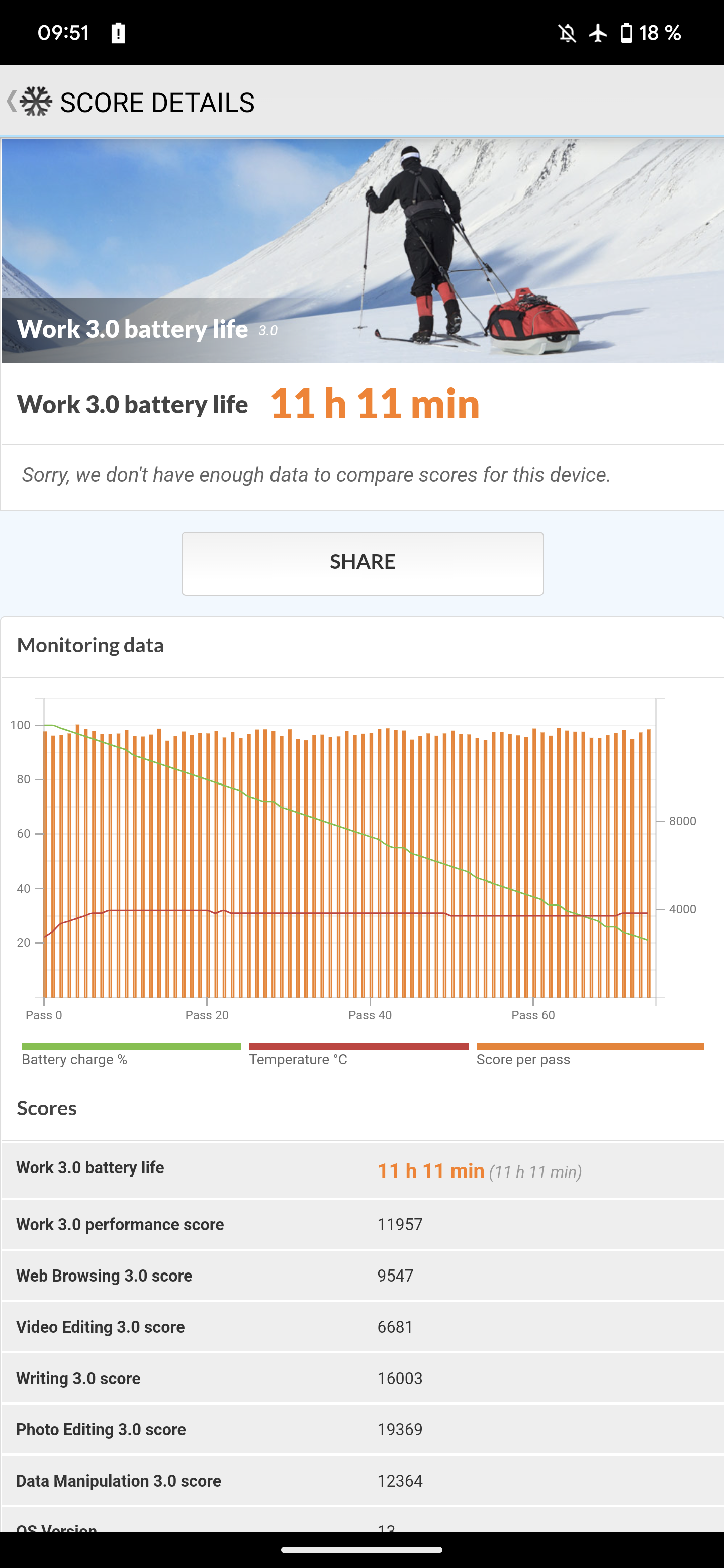Tap the battery icon showing 18 %
The height and width of the screenshot is (1568, 724).
[626, 33]
